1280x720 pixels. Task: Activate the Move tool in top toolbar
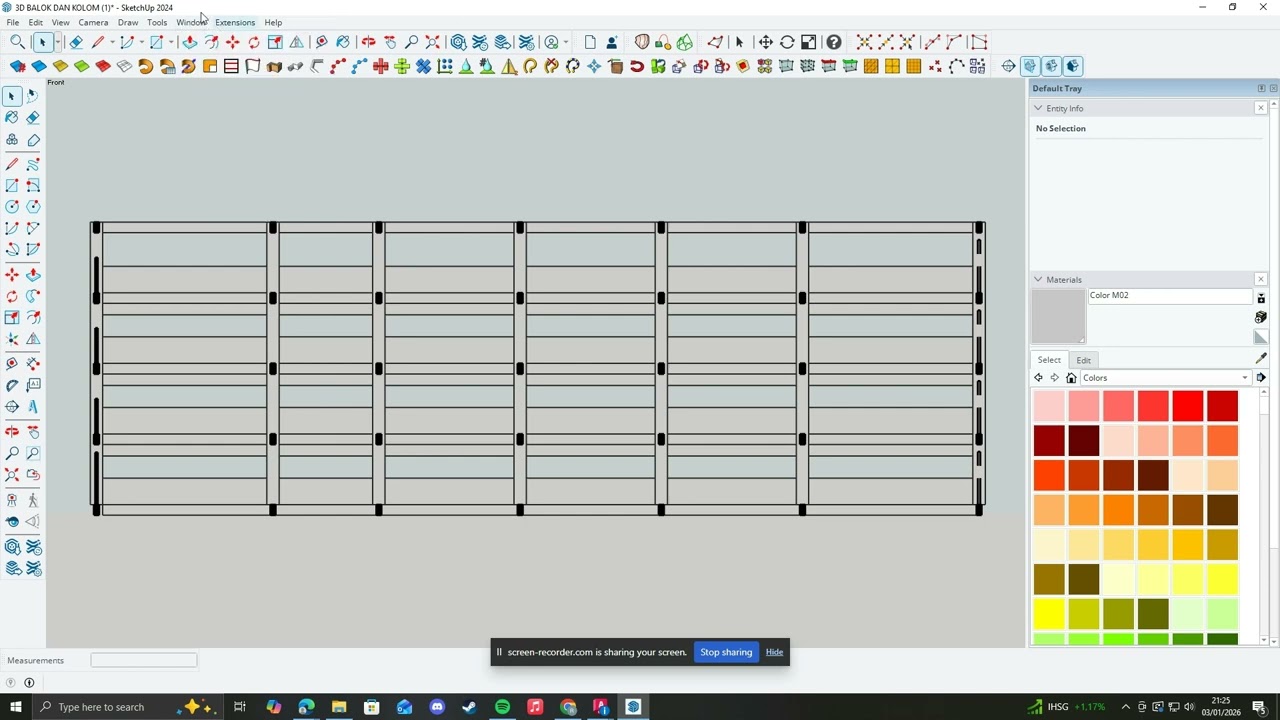(232, 42)
